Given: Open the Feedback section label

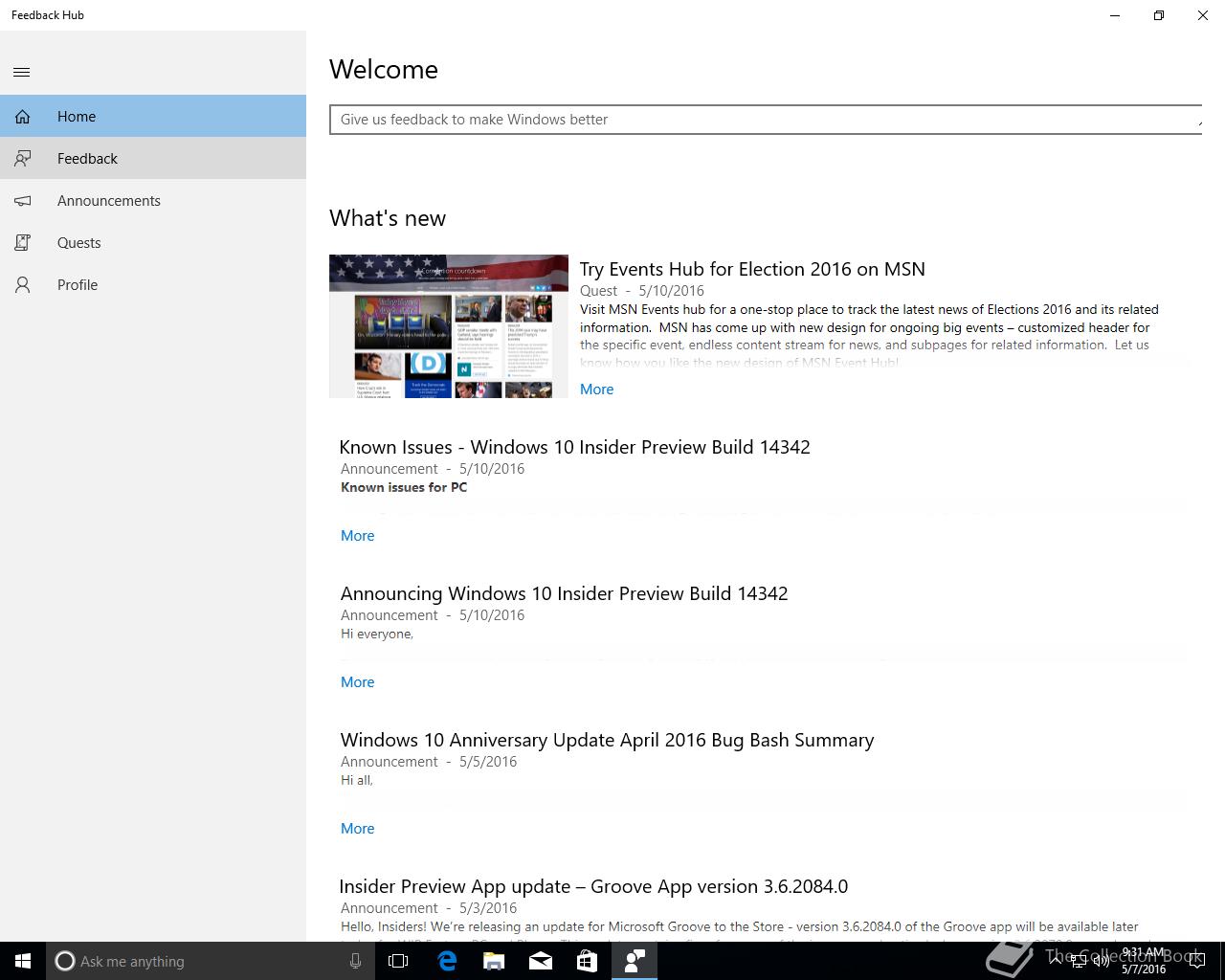Looking at the screenshot, I should (x=87, y=159).
